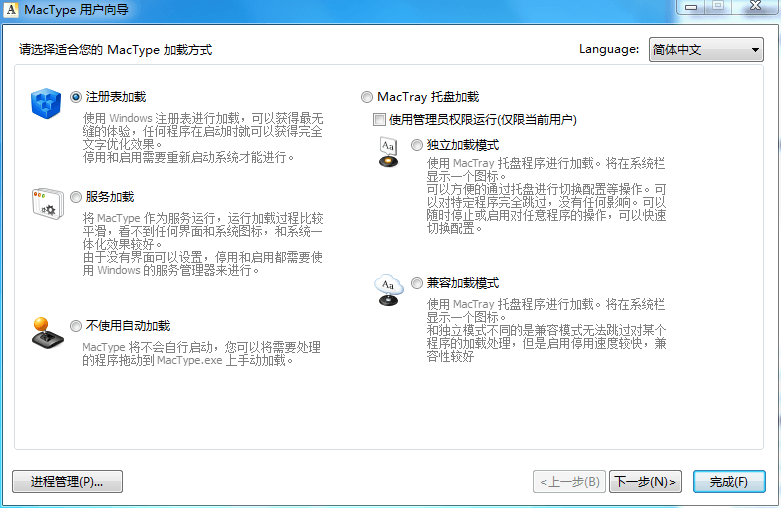
Task: Click the 不使用自动加载 description text
Action: click(x=202, y=354)
